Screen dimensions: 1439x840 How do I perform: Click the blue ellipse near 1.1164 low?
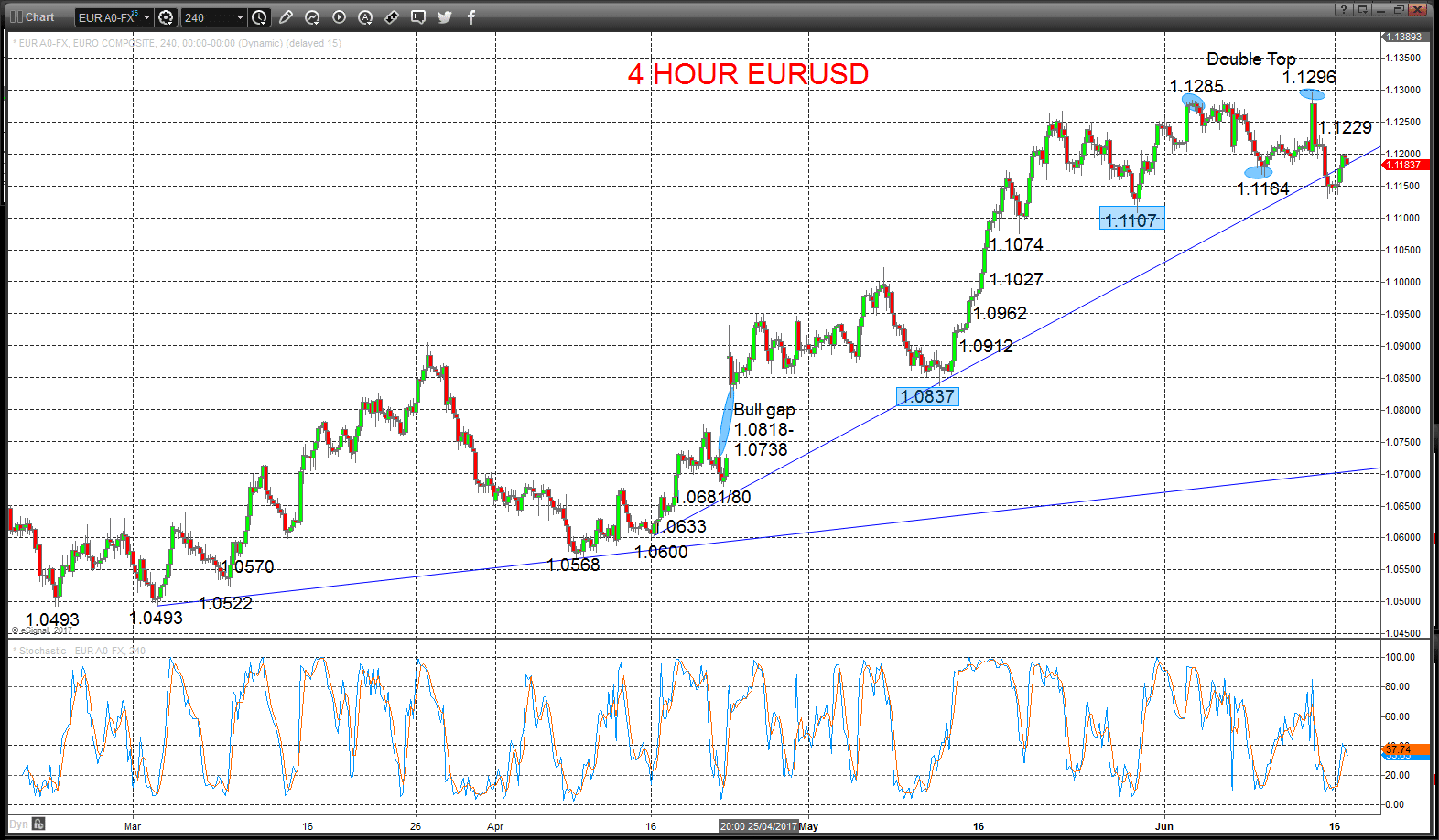click(1259, 172)
